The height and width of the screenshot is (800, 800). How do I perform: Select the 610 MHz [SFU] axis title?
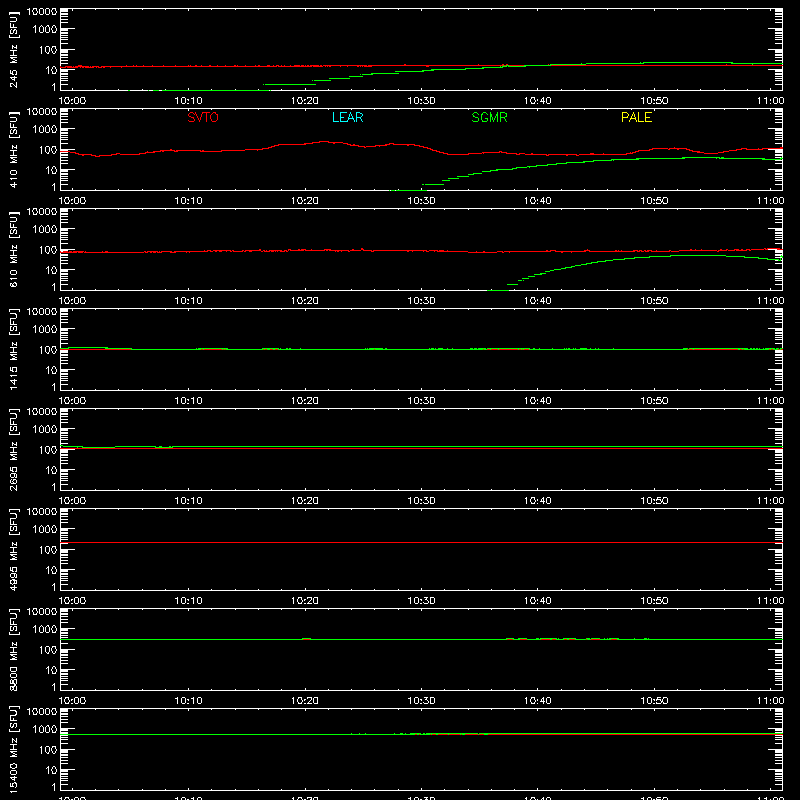pyautogui.click(x=13, y=250)
